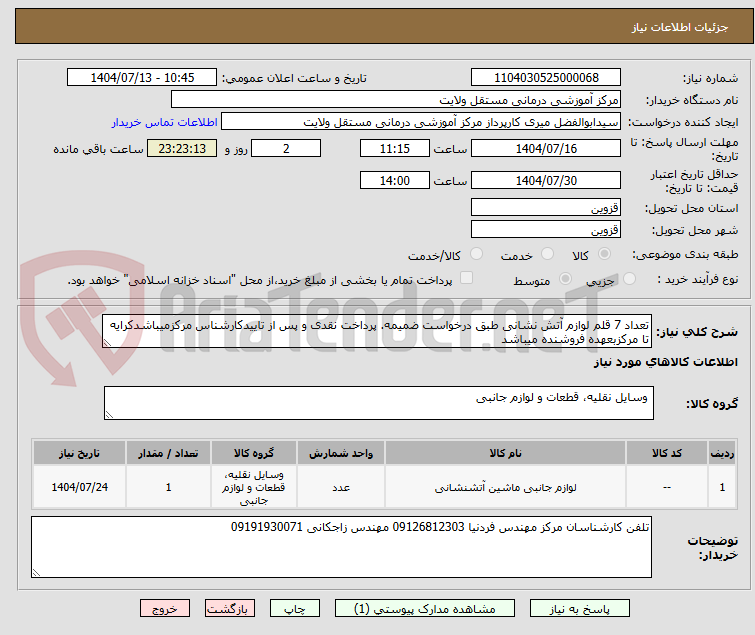The height and width of the screenshot is (635, 755).
Task: Click the validity time field 14:00
Action: 394,180
